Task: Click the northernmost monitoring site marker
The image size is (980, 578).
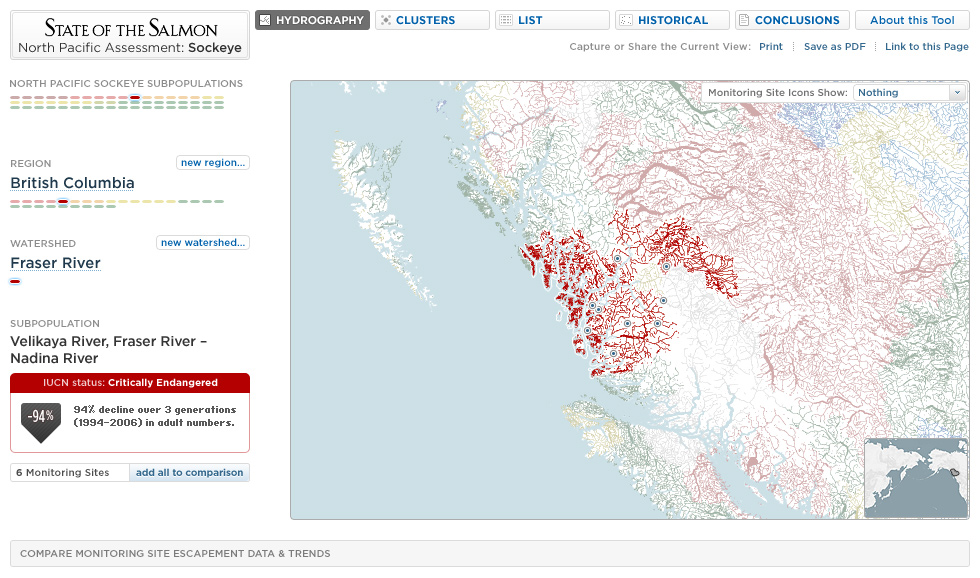Action: (x=618, y=258)
